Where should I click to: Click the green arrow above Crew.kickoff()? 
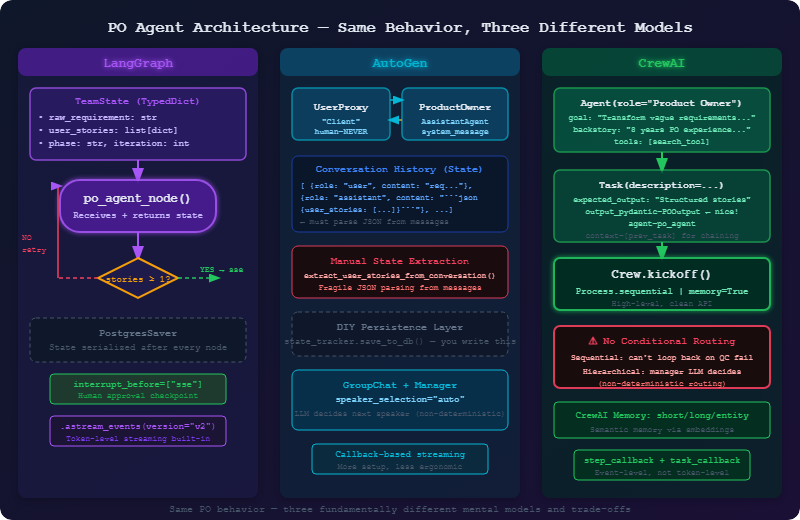tap(662, 250)
